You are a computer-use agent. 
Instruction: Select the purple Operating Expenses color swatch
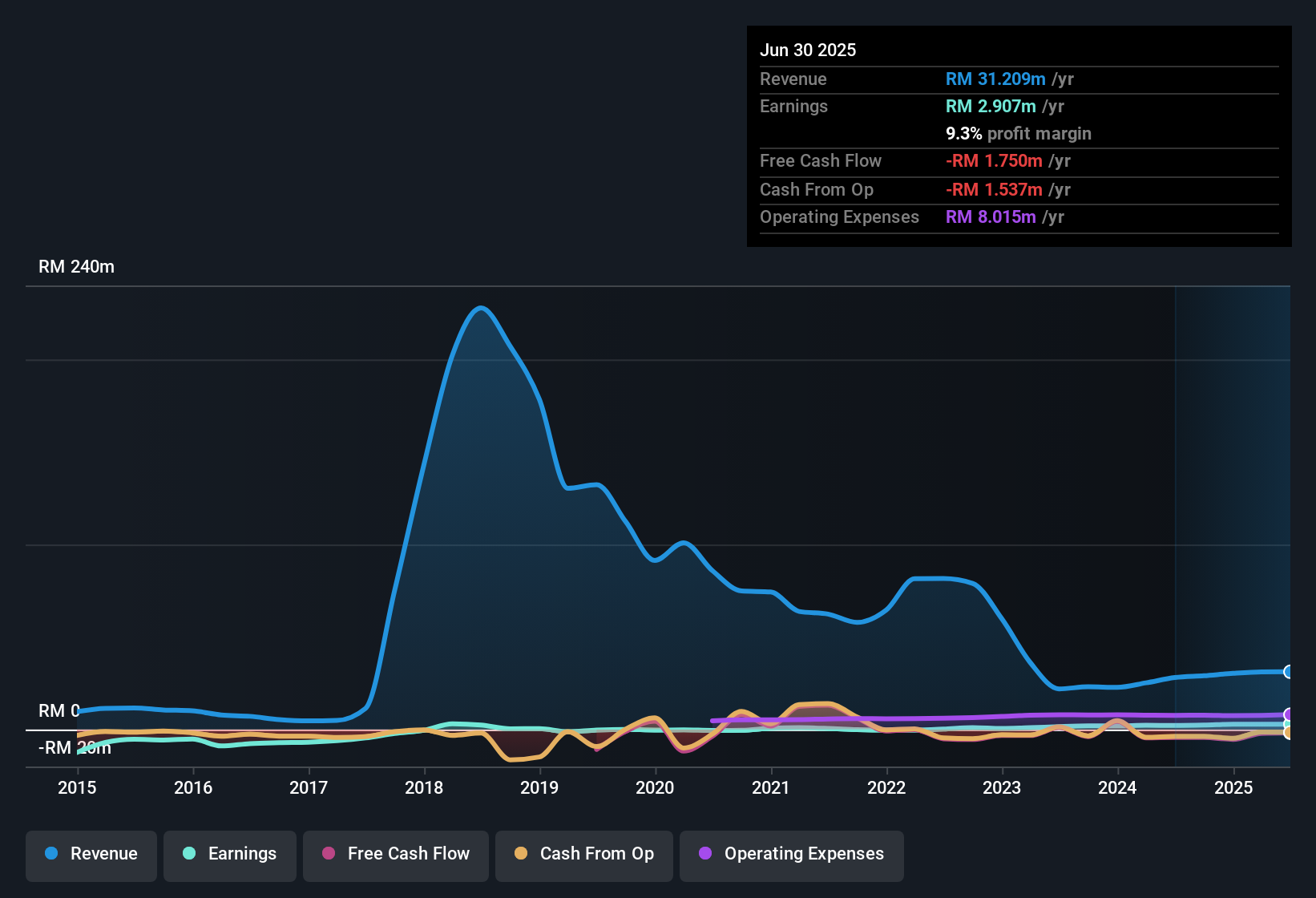(x=706, y=854)
